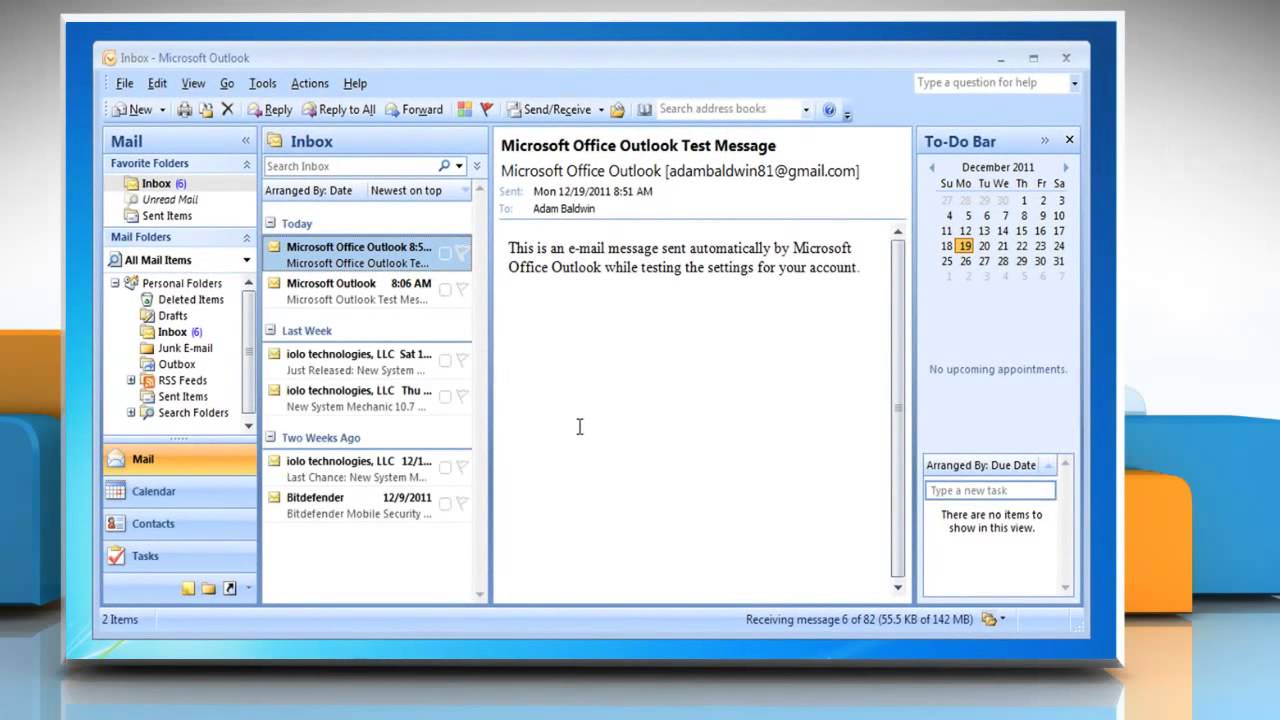Screen dimensions: 1280x720
Task: Minimize the Mail navigation pane chevron
Action: pyautogui.click(x=246, y=141)
